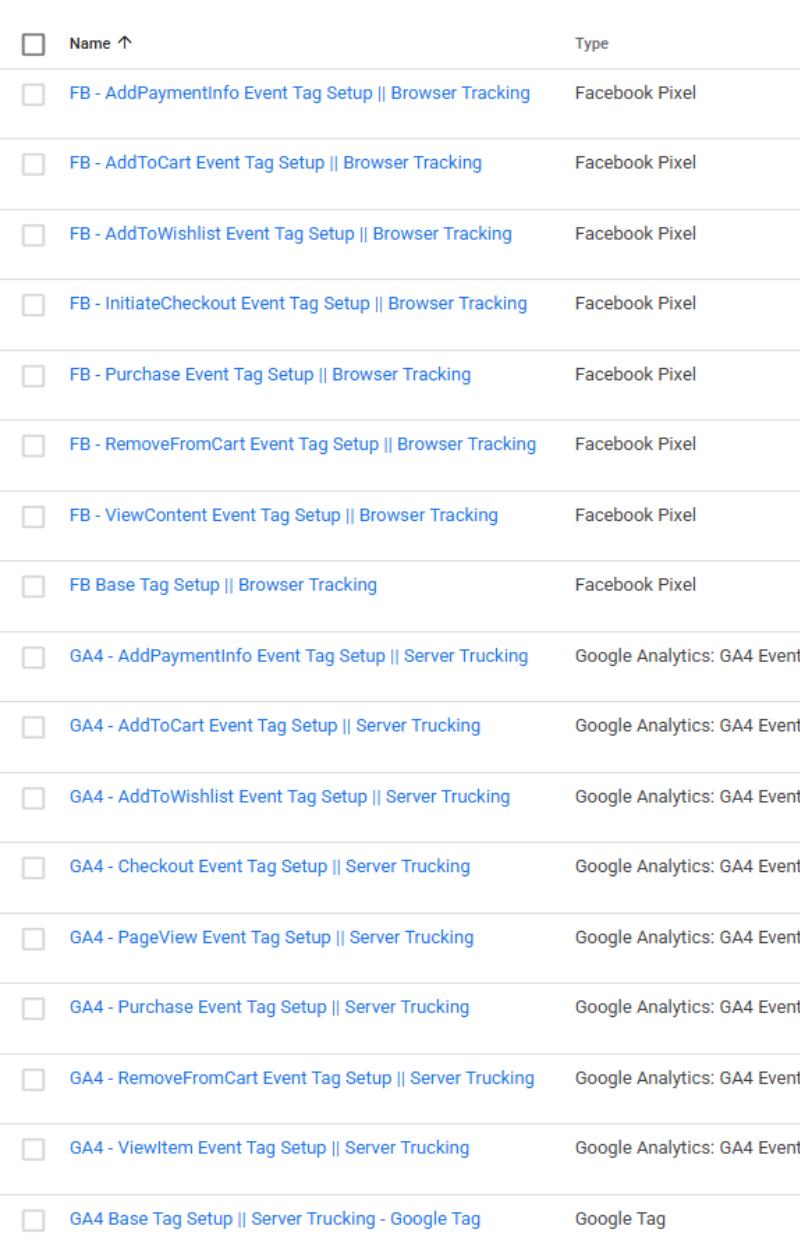Select checkbox for FB AddToCart tag
Screen dimensions: 800x1254
coord(34,164)
